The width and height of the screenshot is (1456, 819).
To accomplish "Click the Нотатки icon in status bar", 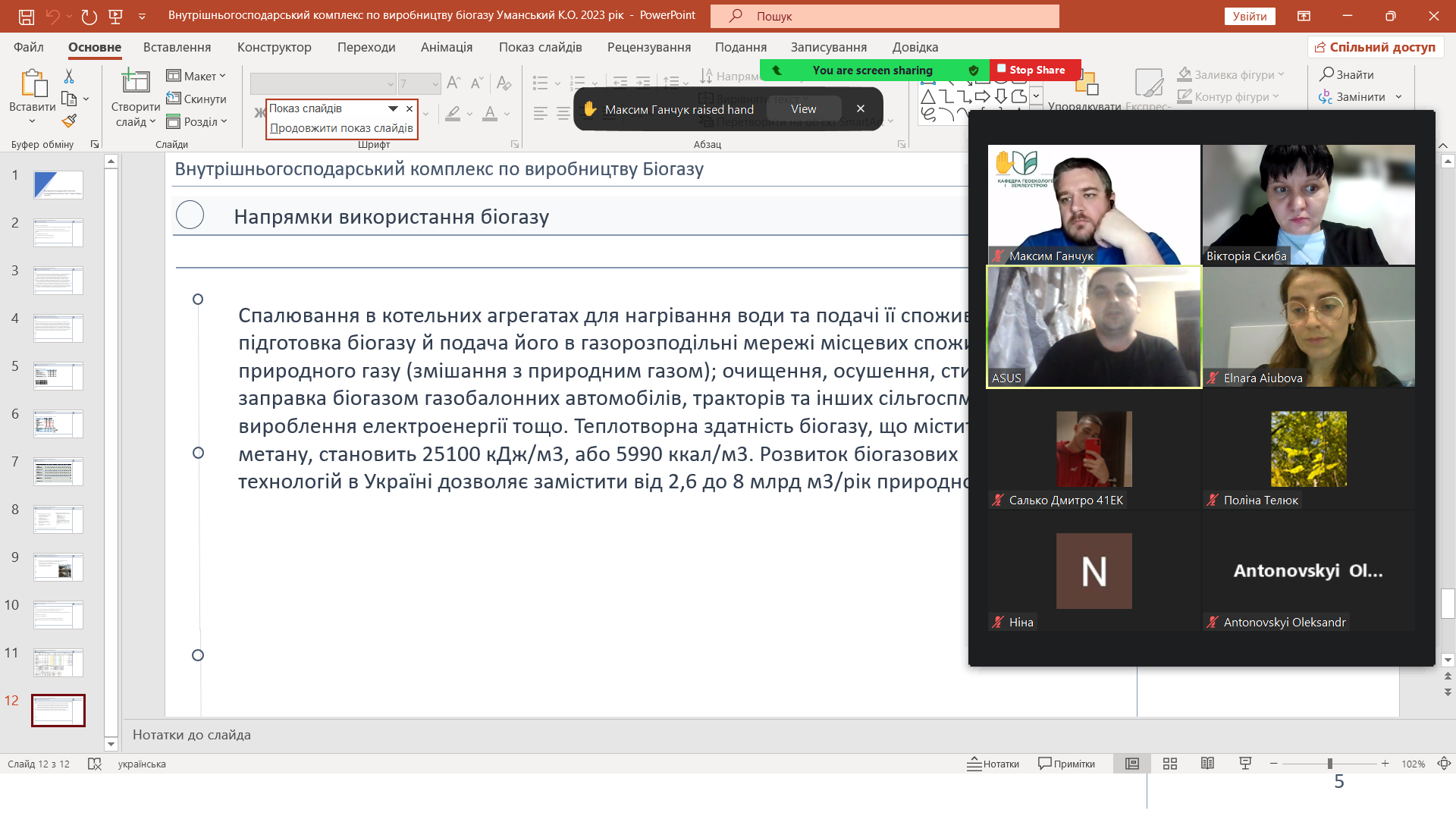I will pos(974,764).
